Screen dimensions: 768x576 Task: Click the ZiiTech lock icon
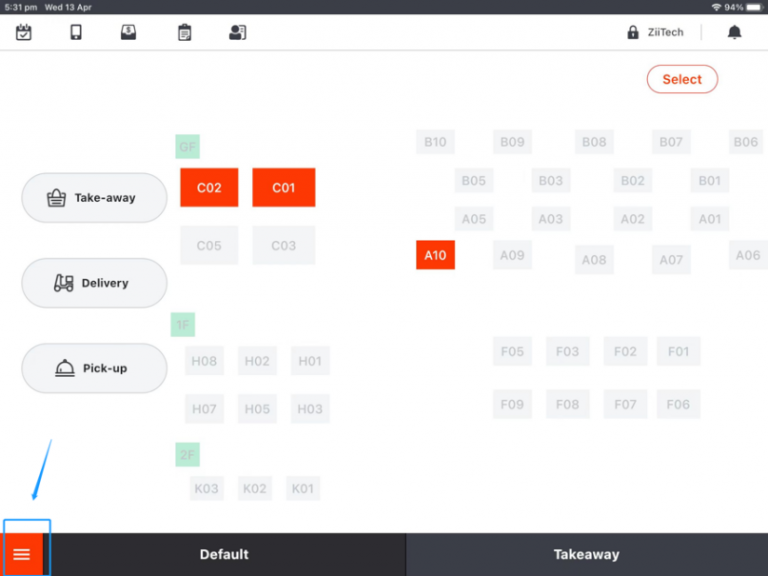point(633,32)
